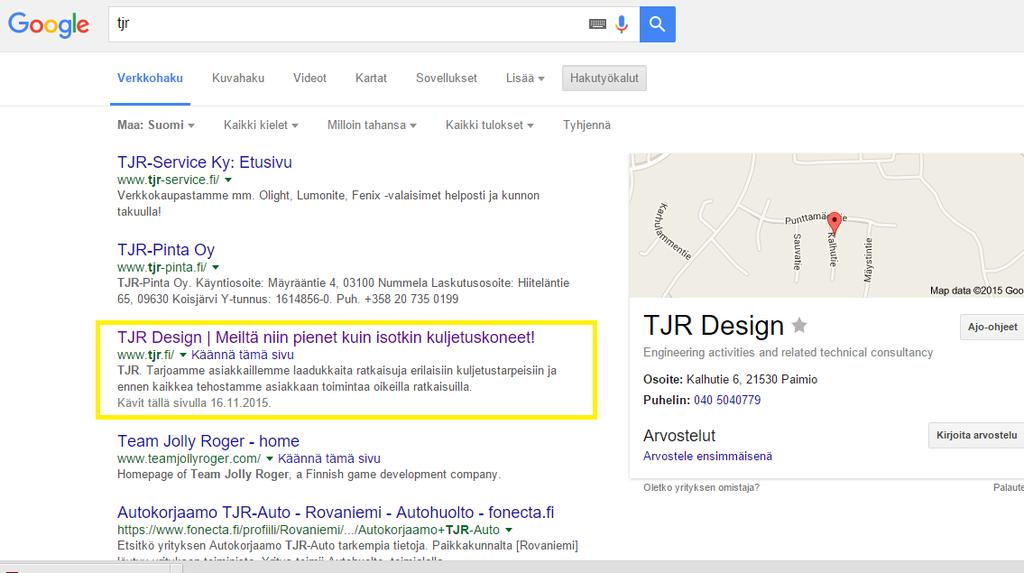Open the TJR-Service Ky: Etusivu result
1024x573 pixels.
[204, 162]
